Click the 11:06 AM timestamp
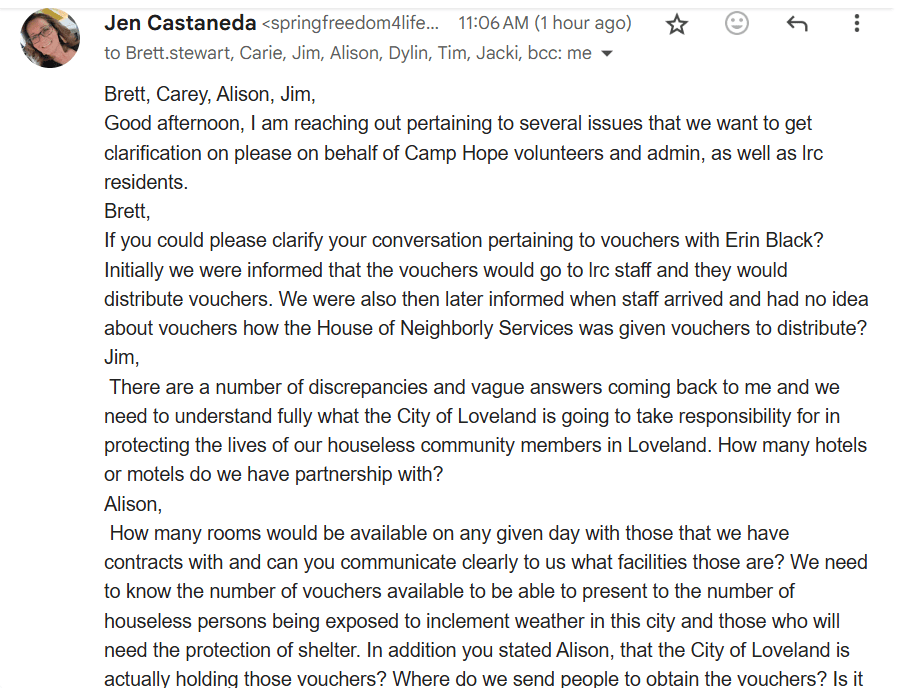897x688 pixels. pos(545,23)
